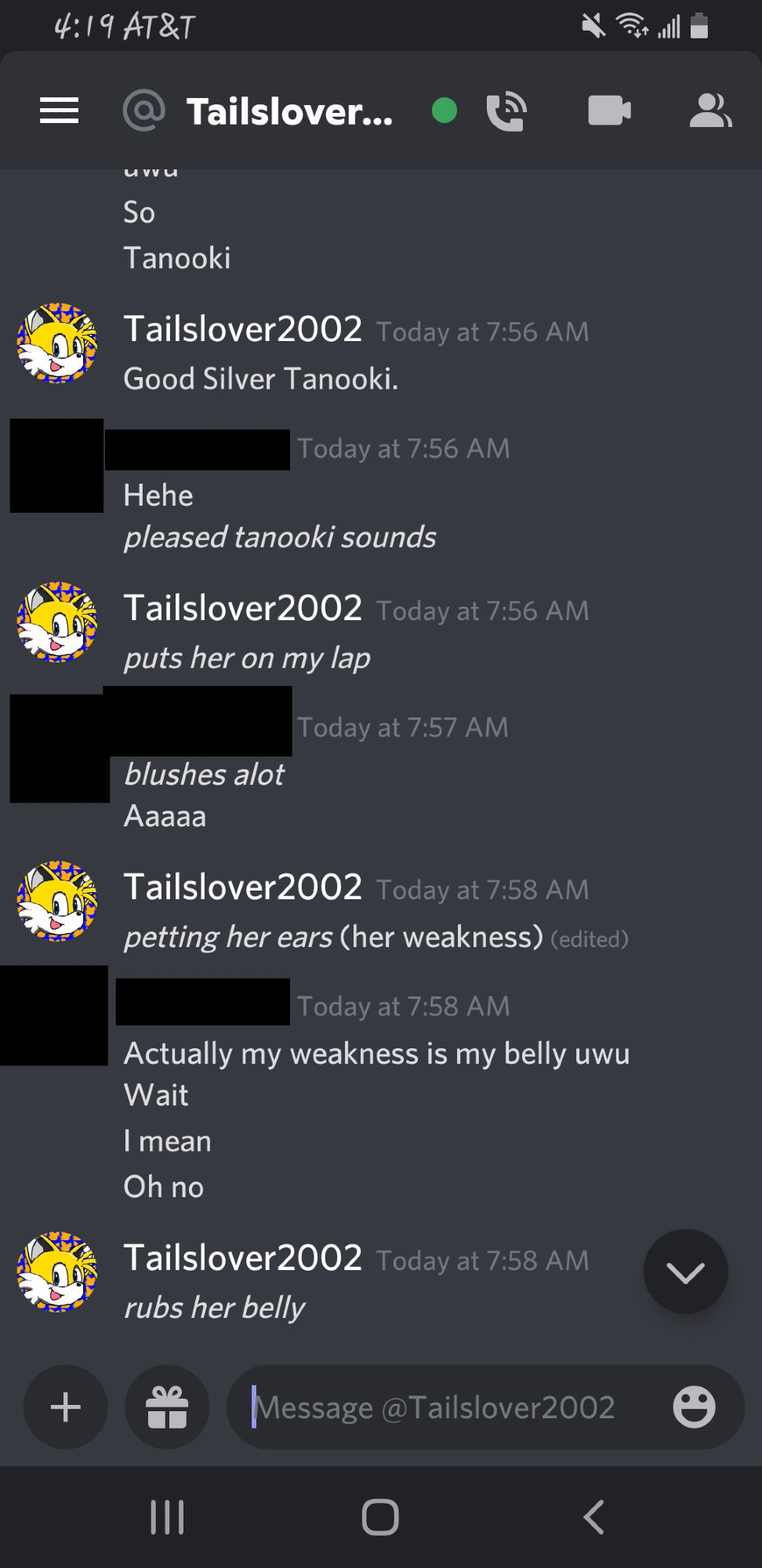762x1568 pixels.
Task: Tap Tailslover2002 username above 'puts her on my lap'
Action: [x=243, y=608]
